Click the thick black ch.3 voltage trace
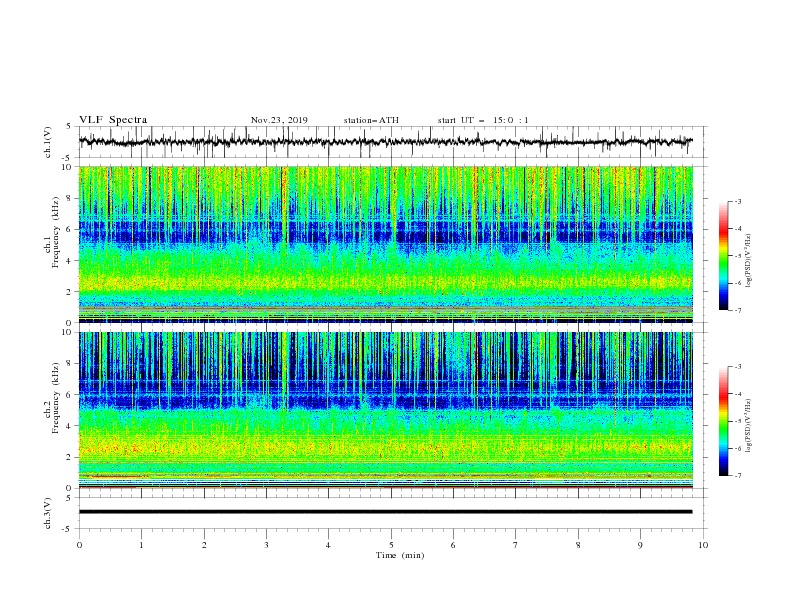Screen dimensions: 792x612 (385, 512)
